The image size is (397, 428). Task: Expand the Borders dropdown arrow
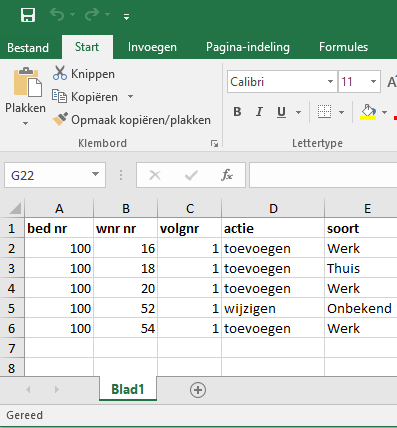(341, 112)
